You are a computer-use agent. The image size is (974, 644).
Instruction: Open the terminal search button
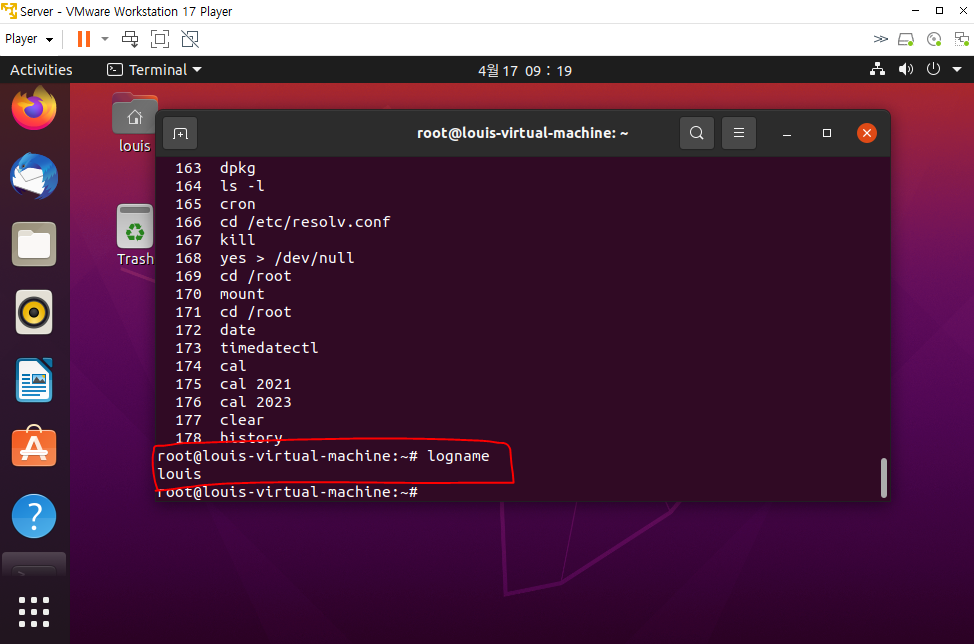697,133
